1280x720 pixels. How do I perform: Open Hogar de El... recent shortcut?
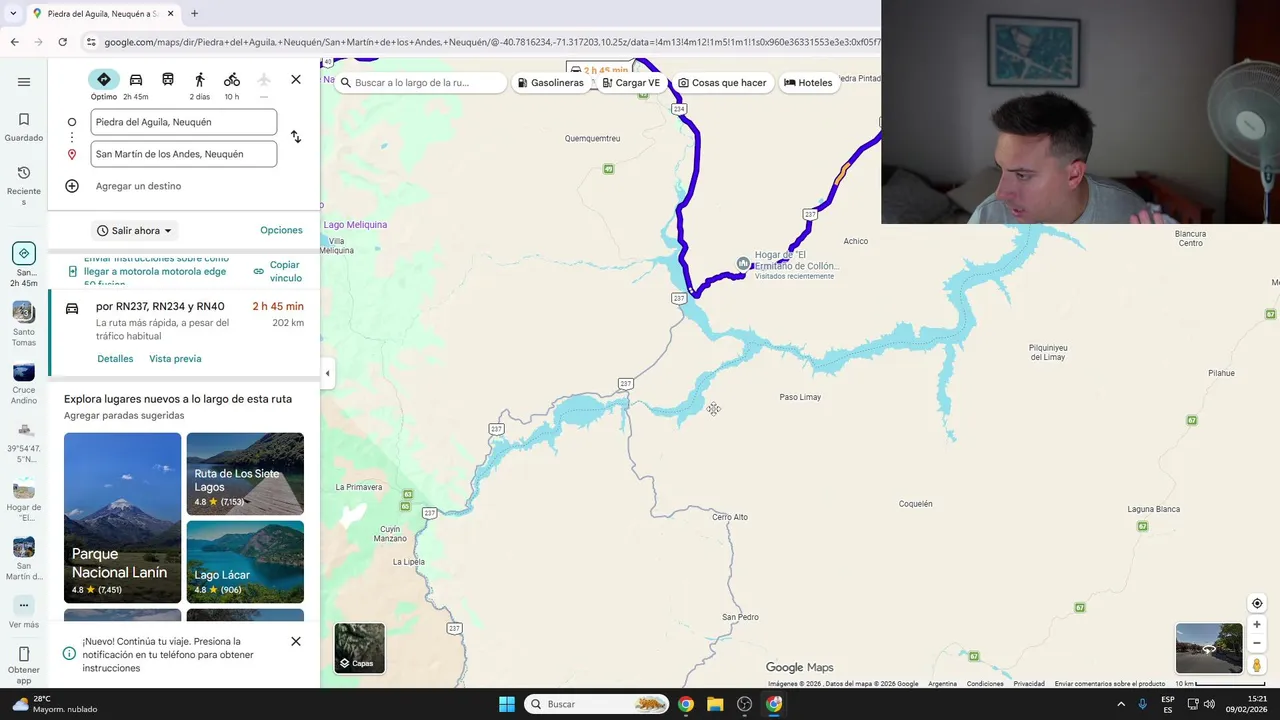click(x=24, y=500)
